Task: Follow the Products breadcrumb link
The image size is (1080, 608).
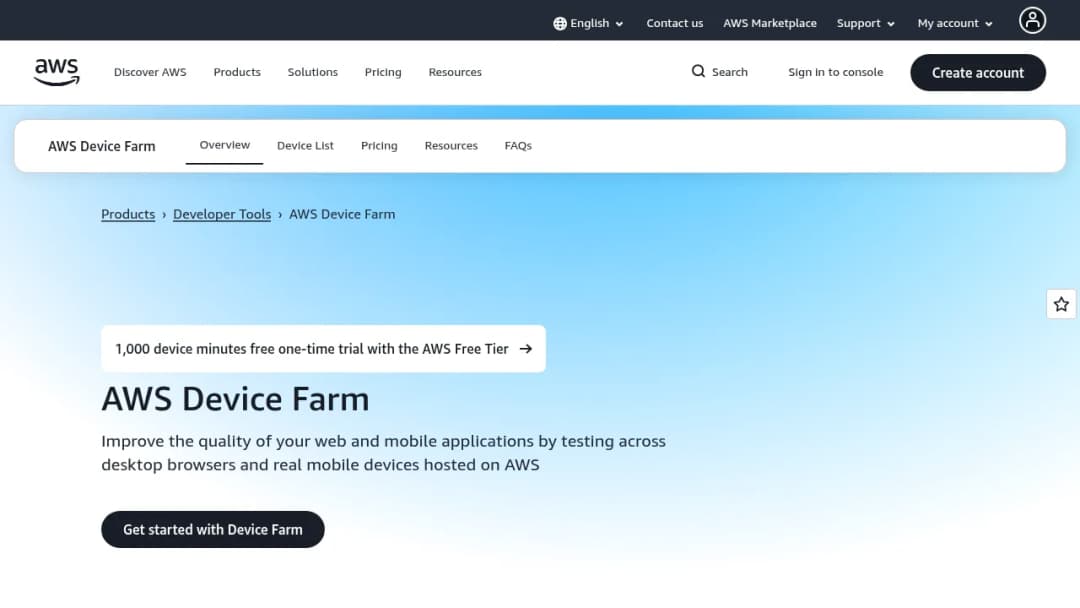Action: pos(128,215)
